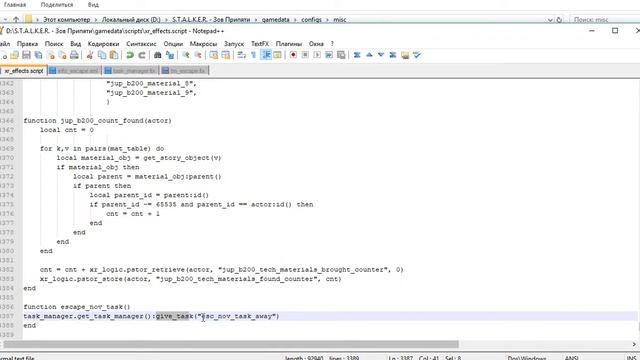This screenshot has width=640, height=360.
Task: Click Этот компьютер in the Explorer breadcrumb
Action: [x=67, y=20]
